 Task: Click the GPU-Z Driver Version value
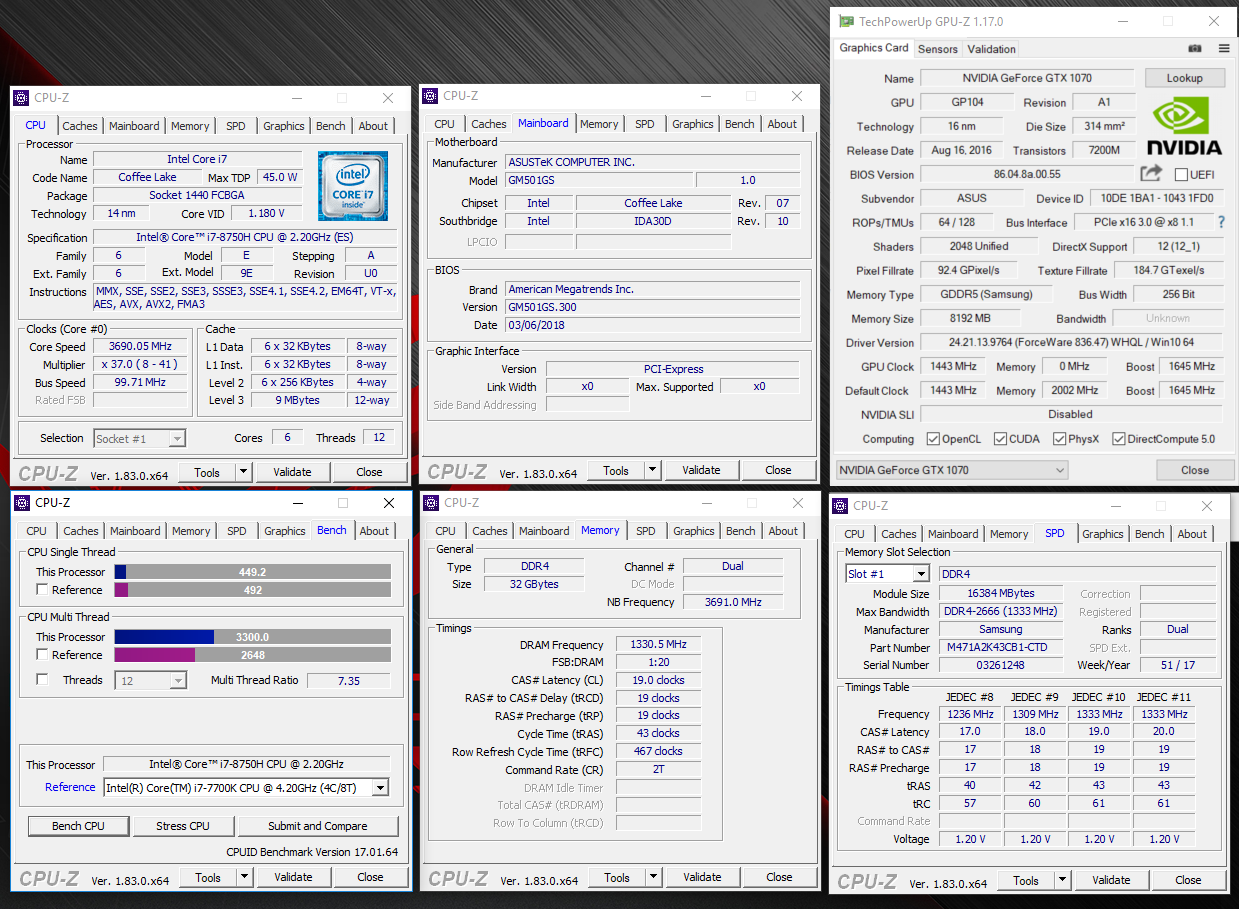tap(1071, 342)
